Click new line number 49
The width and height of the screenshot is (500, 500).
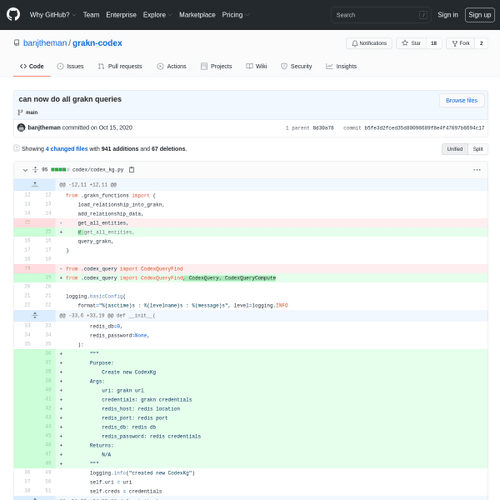click(x=48, y=472)
